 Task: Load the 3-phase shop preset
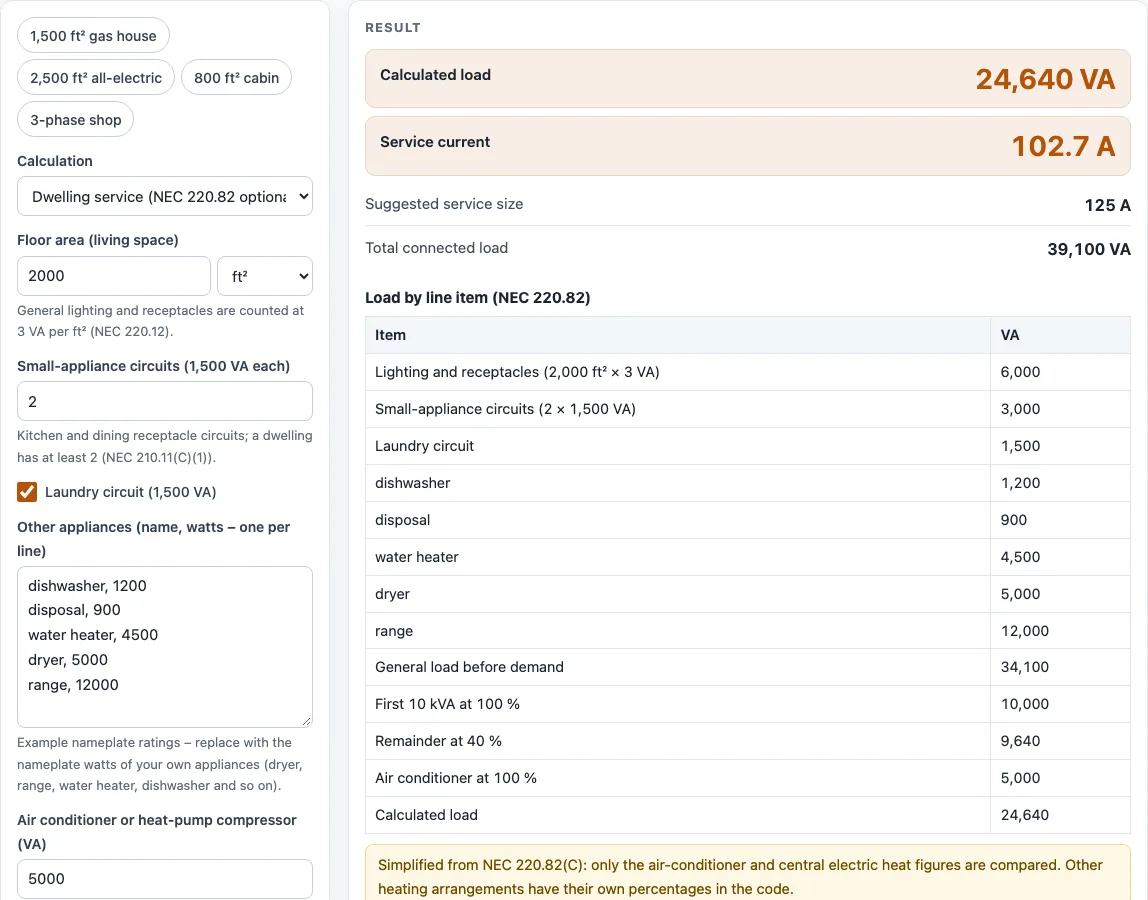pyautogui.click(x=75, y=119)
